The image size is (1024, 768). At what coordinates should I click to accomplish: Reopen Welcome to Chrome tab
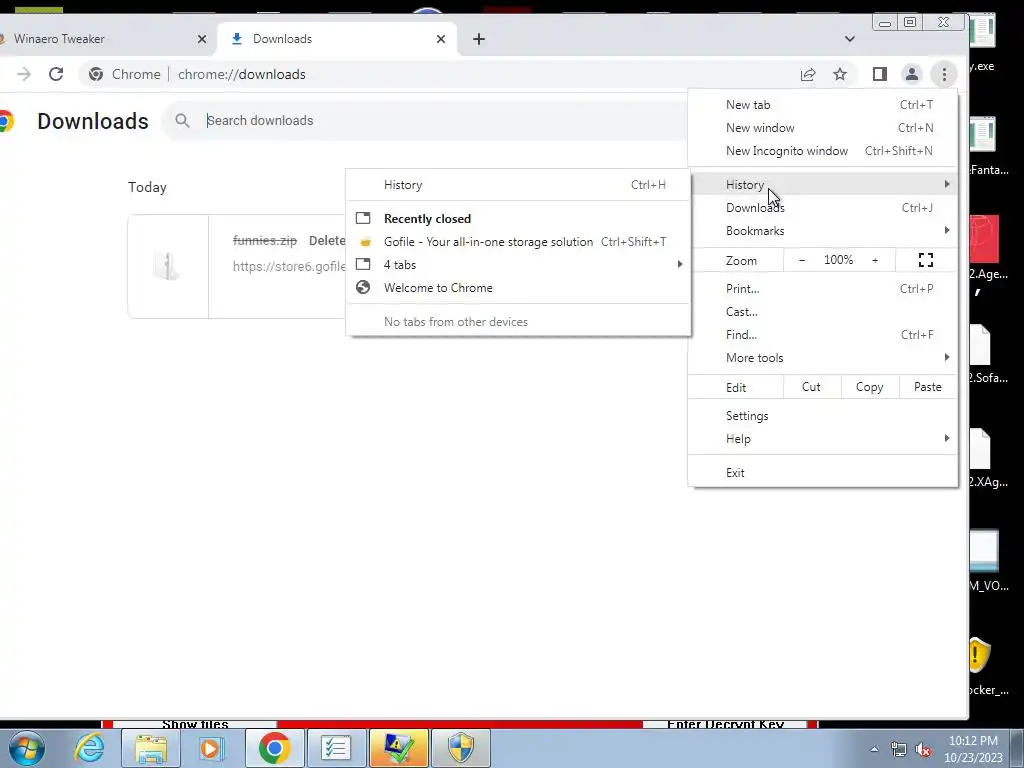pos(518,288)
